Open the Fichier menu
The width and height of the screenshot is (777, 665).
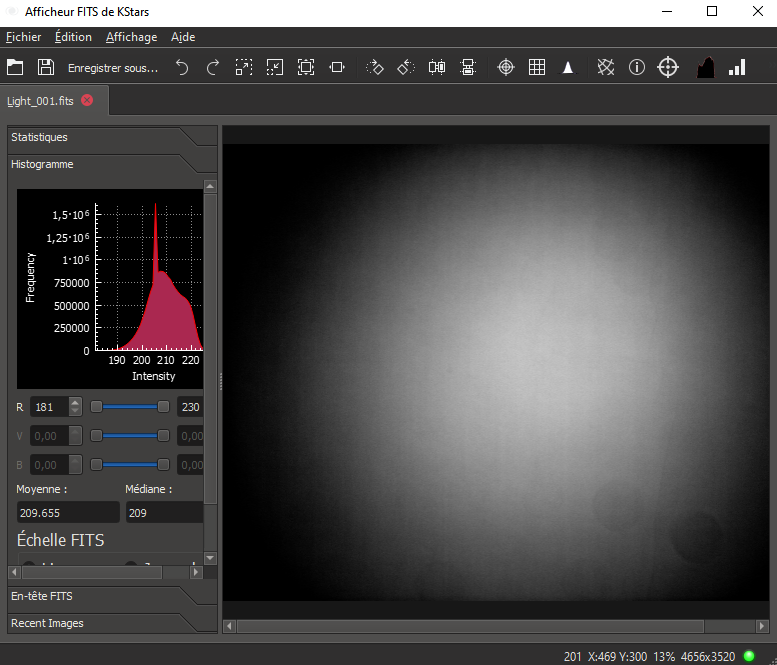coord(23,37)
